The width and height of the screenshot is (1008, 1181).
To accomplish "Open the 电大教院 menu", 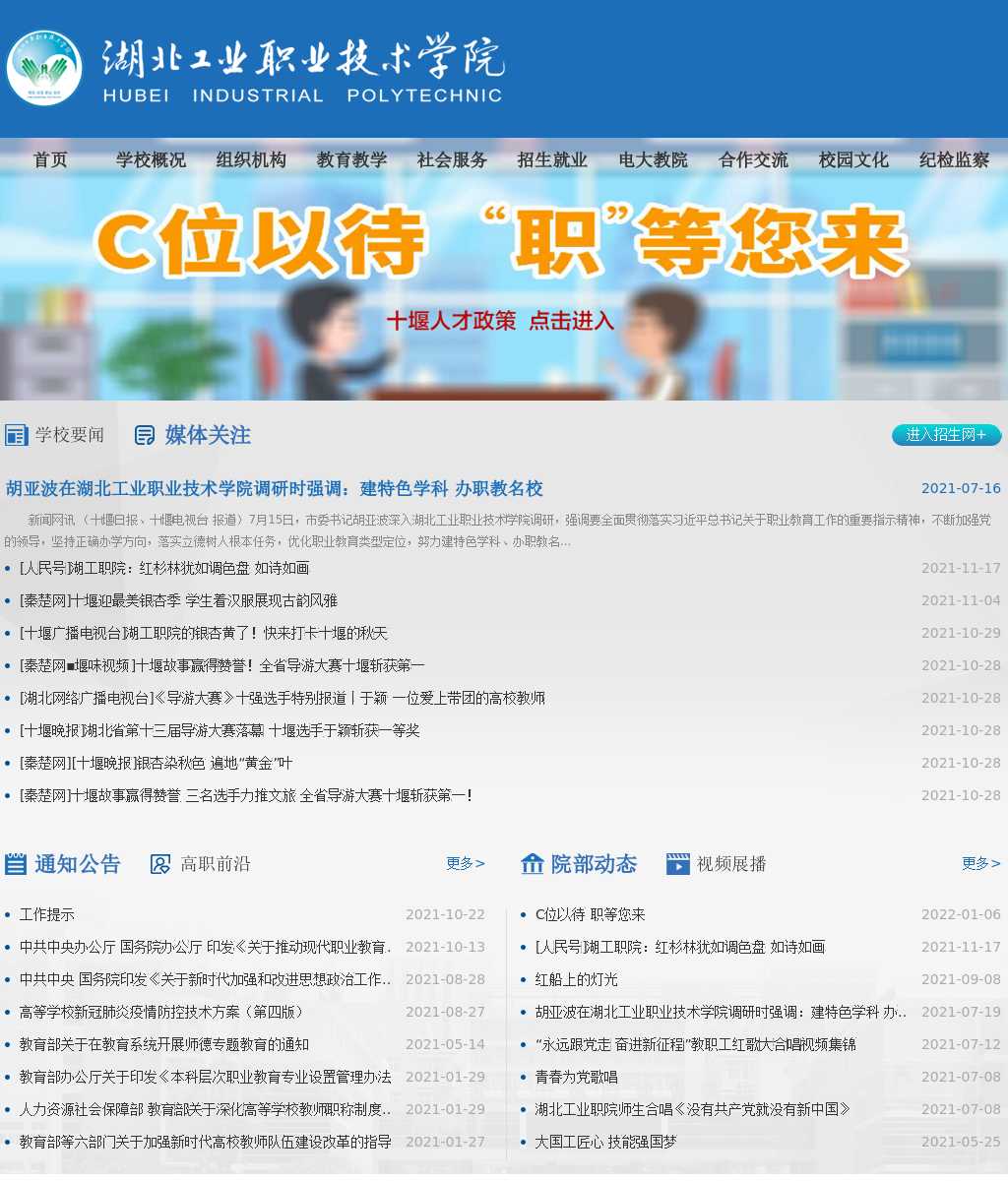I will 653,159.
